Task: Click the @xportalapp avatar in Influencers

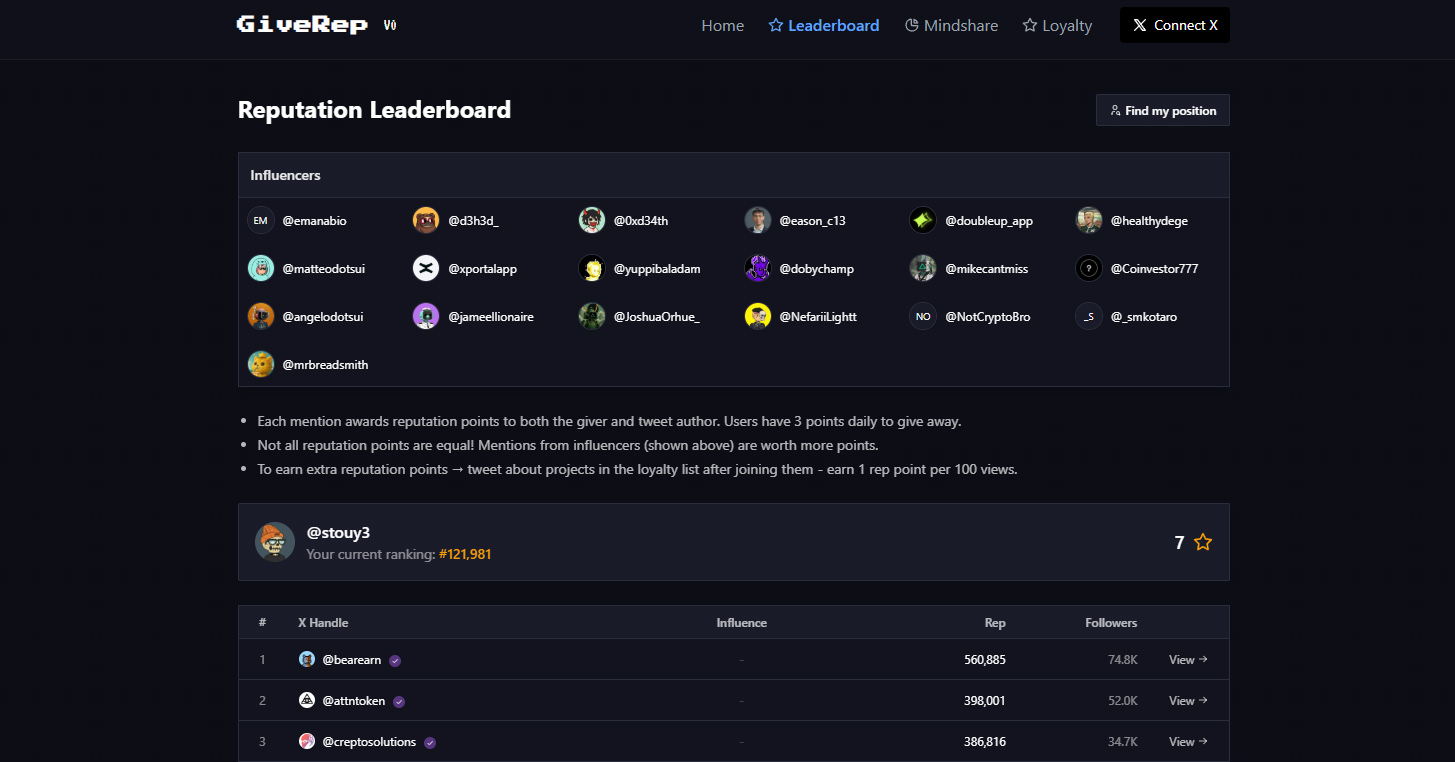Action: [x=426, y=268]
